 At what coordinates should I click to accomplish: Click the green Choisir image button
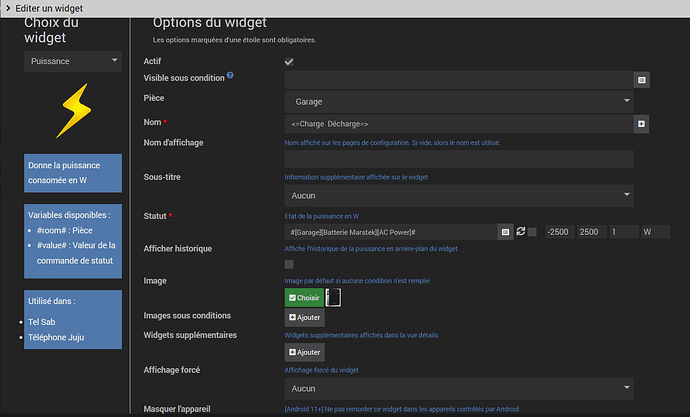[x=304, y=298]
